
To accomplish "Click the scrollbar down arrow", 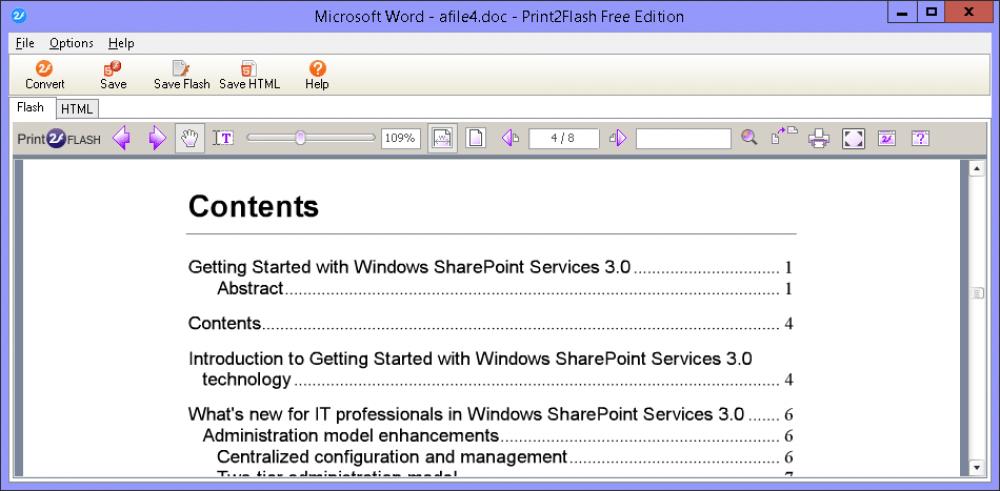I will coord(976,467).
